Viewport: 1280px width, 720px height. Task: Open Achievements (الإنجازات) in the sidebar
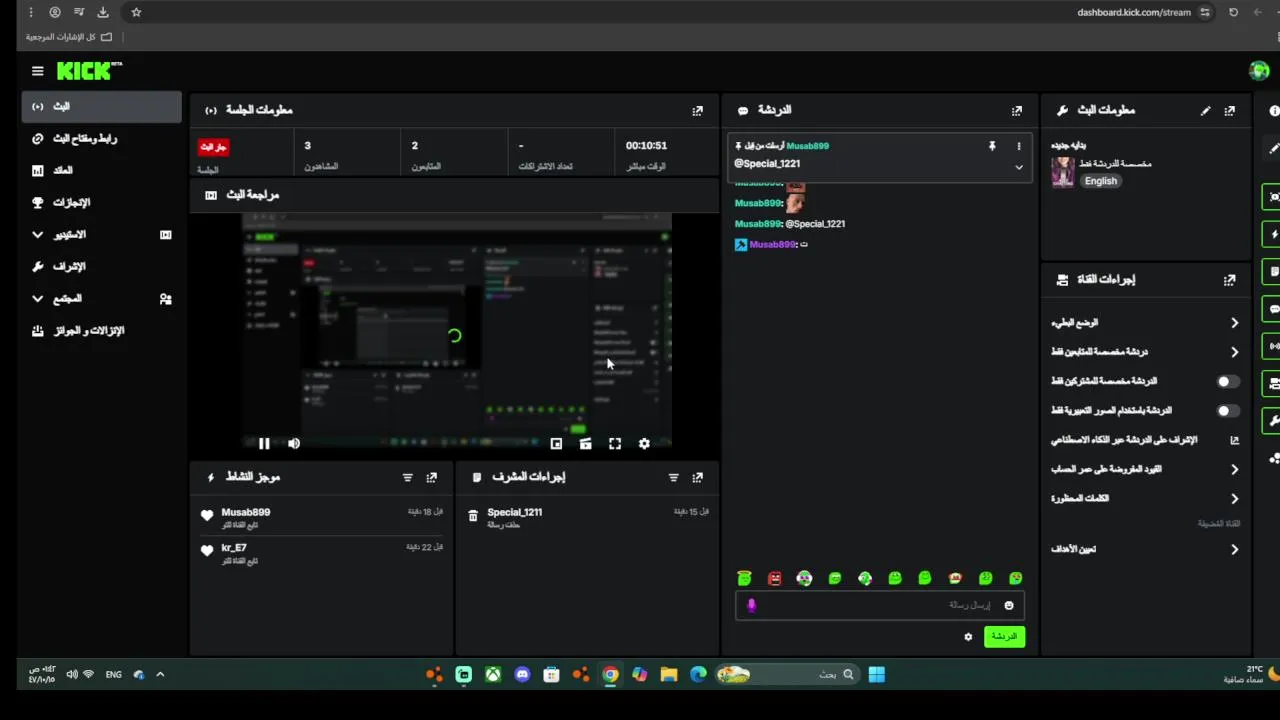[x=101, y=203]
